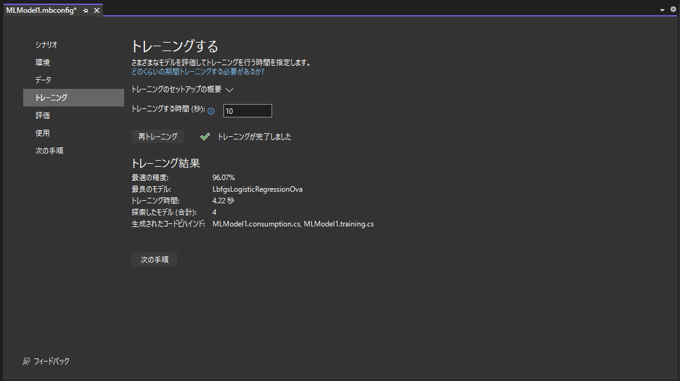The height and width of the screenshot is (381, 680).
Task: Click the feedback person icon
Action: [26, 361]
